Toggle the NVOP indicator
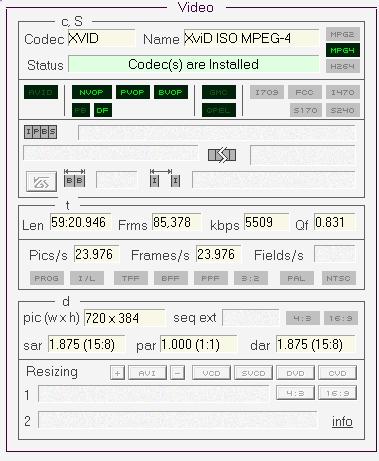 pos(92,92)
